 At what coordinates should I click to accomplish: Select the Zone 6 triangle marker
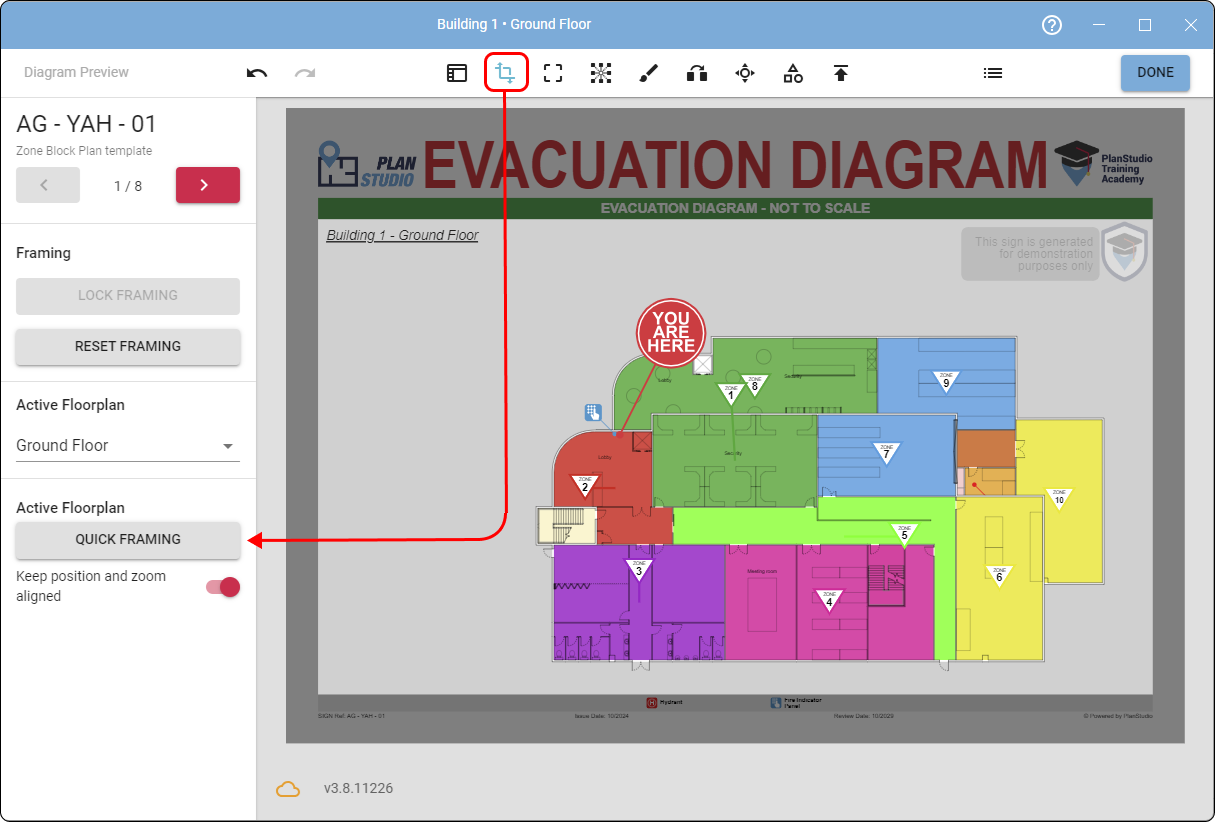[x=998, y=576]
